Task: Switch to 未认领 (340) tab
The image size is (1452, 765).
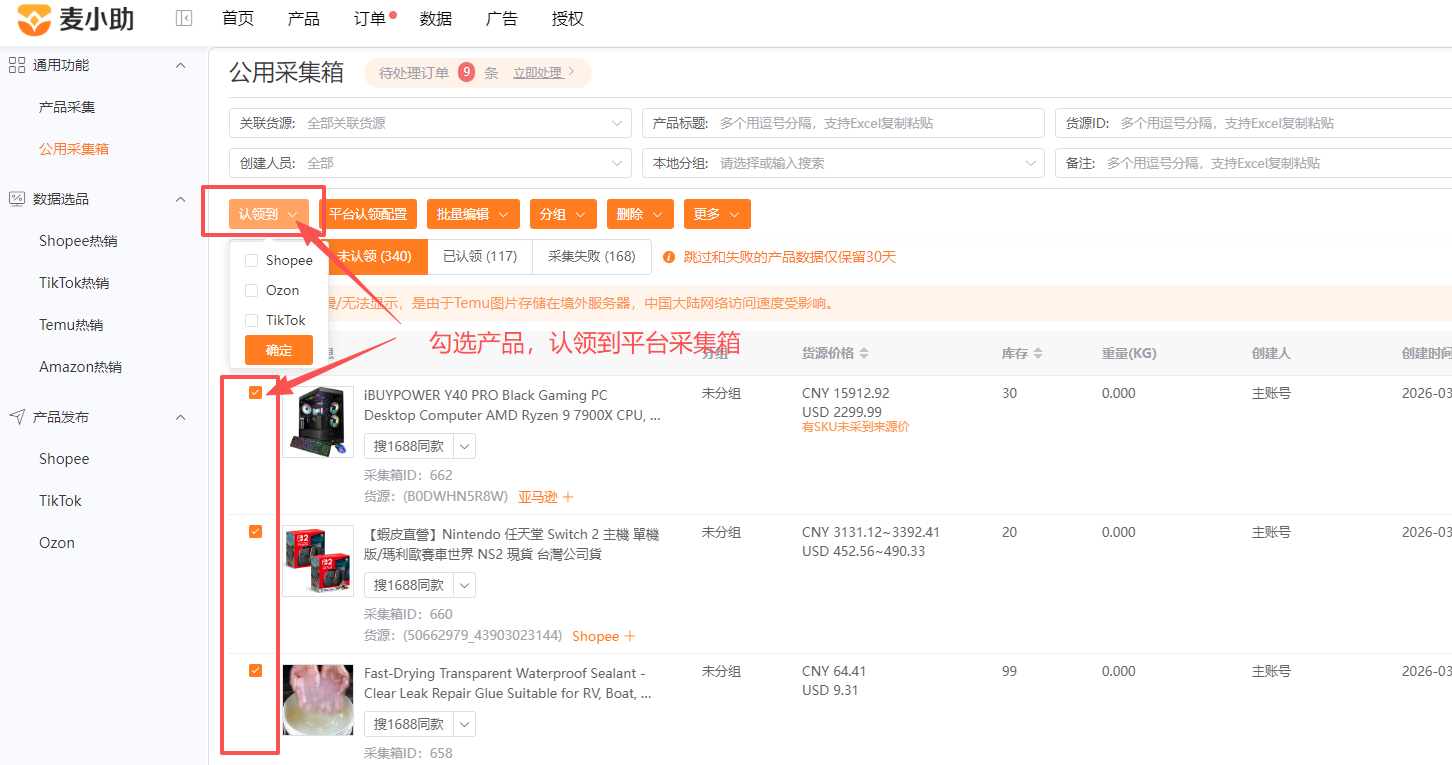Action: click(375, 256)
